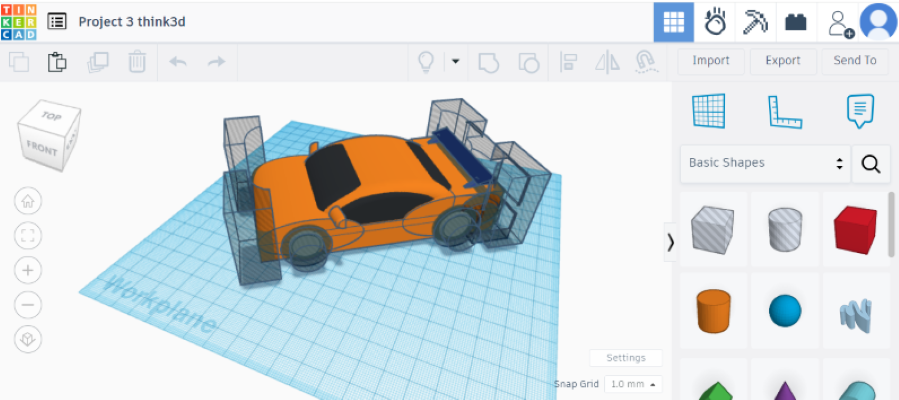Screen dimensions: 899x400
Task: Open grid Settings button
Action: click(x=626, y=358)
